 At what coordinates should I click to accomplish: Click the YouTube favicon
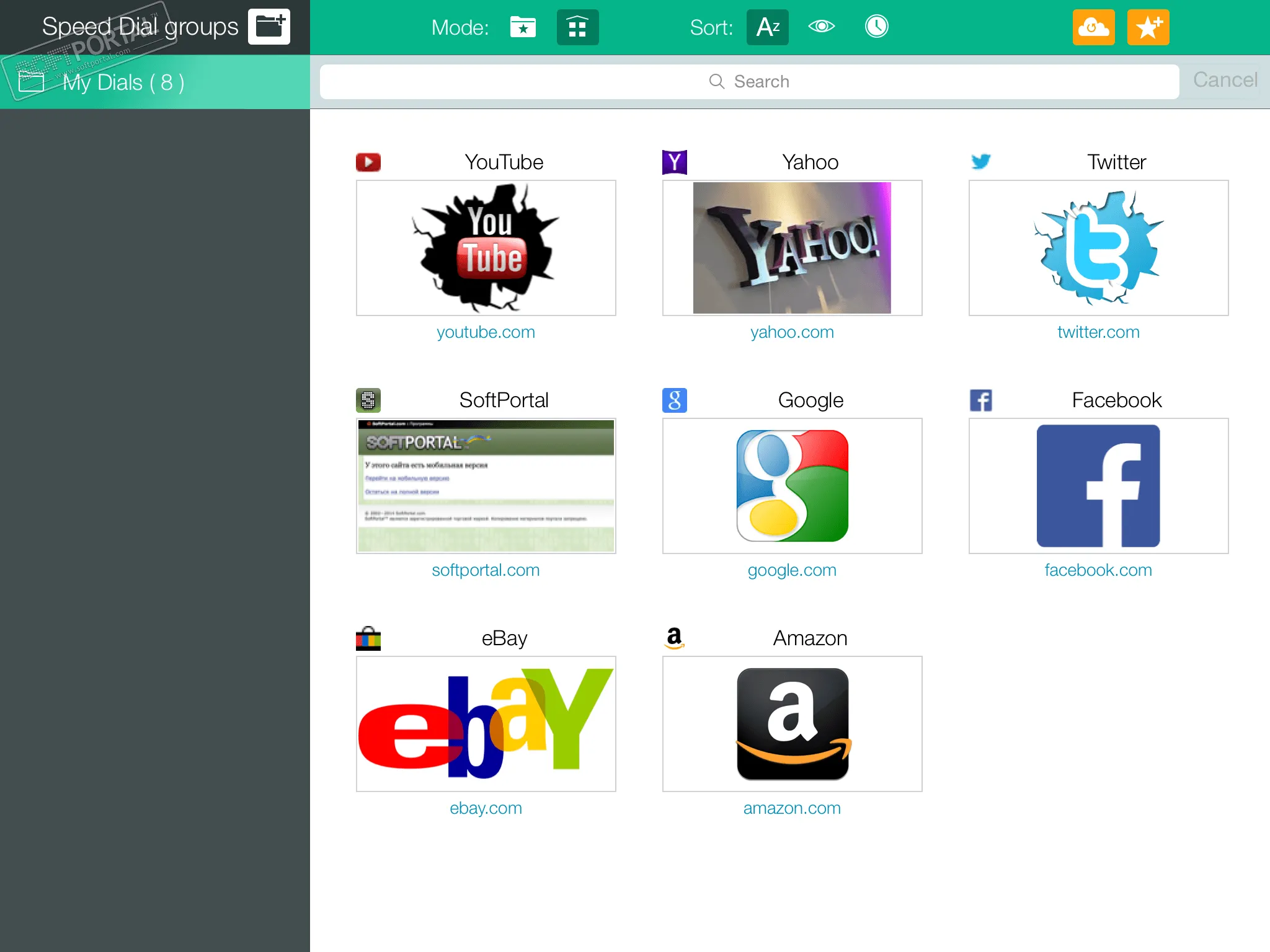(x=368, y=162)
